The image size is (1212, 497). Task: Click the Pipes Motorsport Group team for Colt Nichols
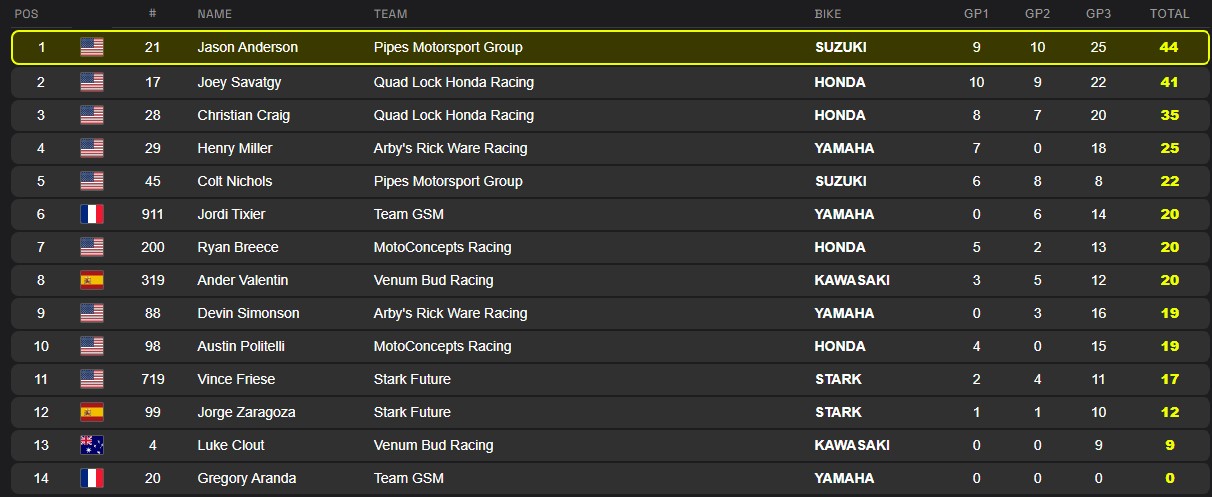tap(447, 181)
